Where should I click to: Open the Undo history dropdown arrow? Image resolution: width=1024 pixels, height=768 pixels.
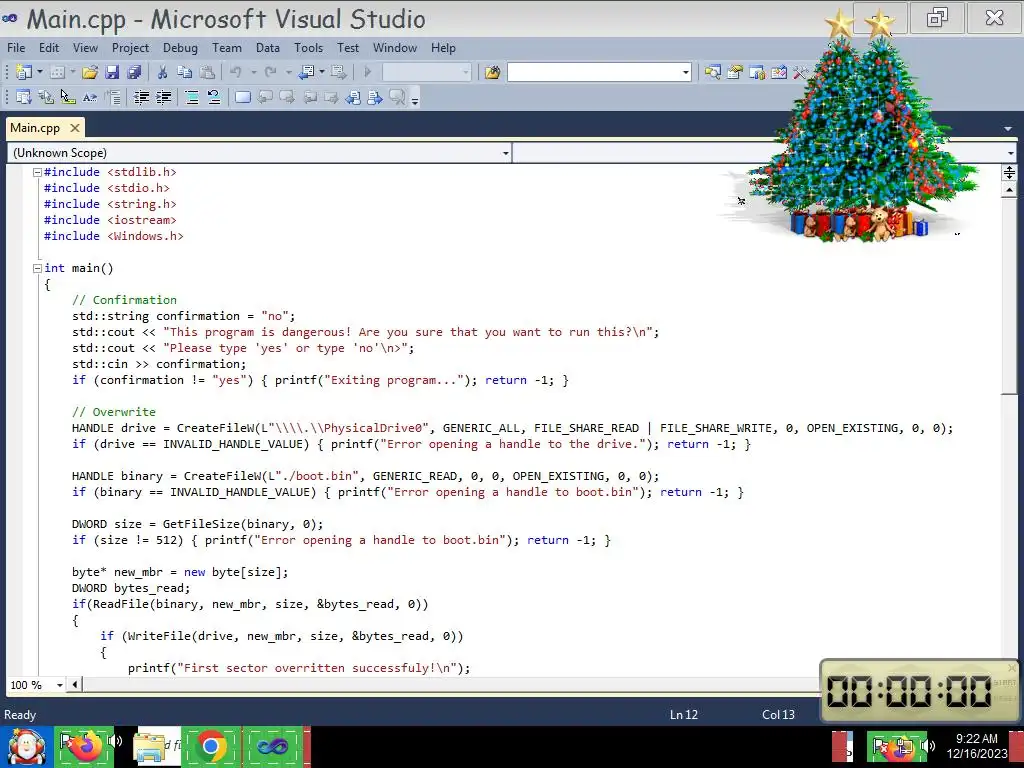click(x=253, y=72)
